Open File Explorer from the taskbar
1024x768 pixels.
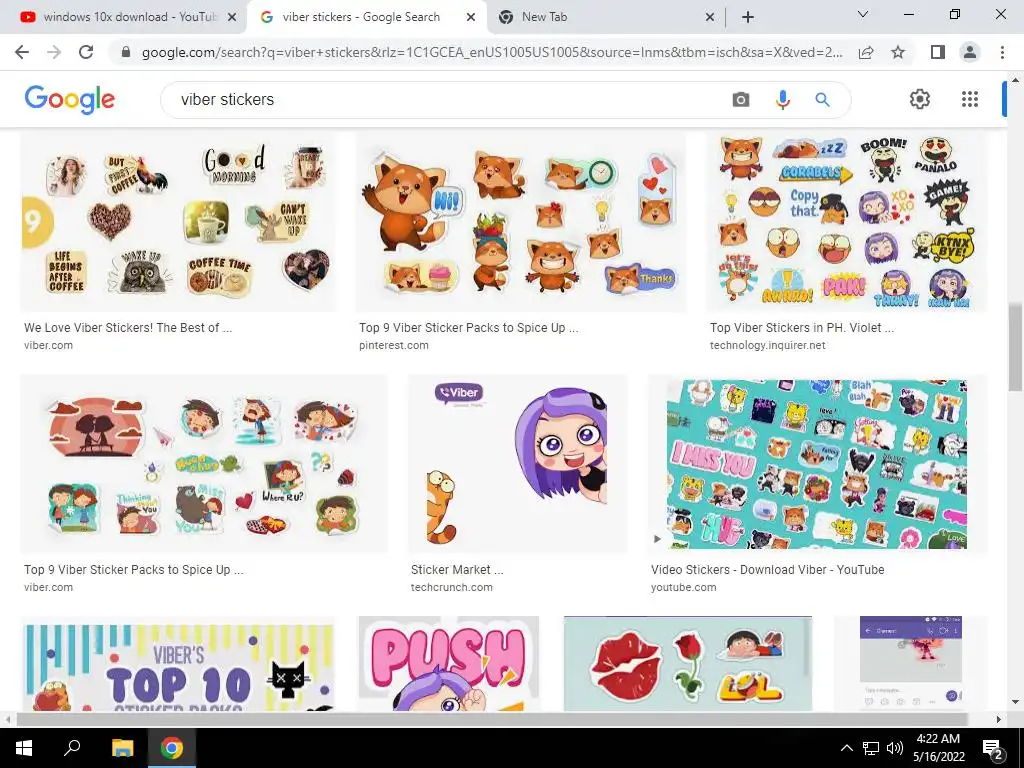click(122, 748)
